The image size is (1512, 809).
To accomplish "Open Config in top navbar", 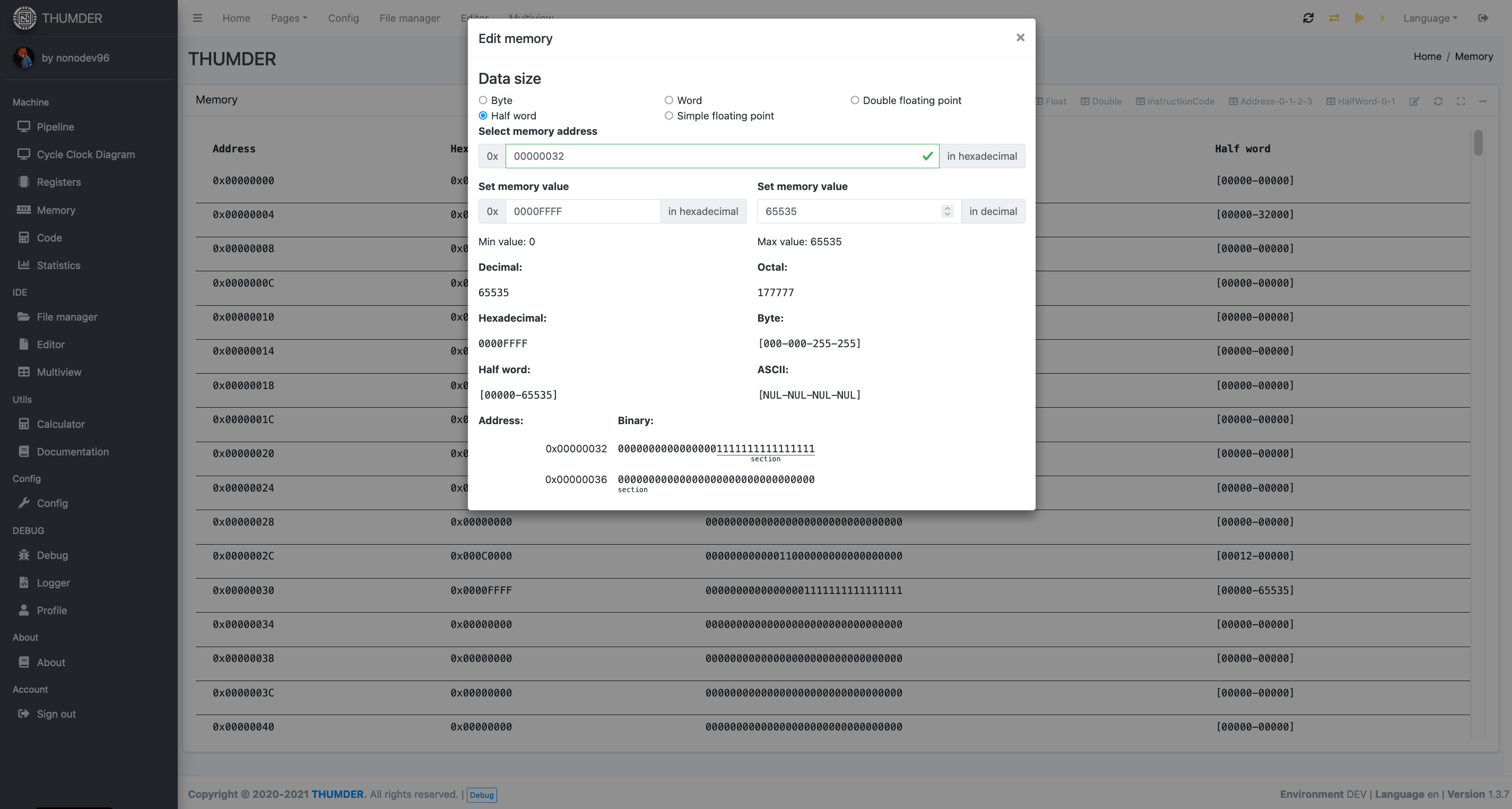I will click(343, 18).
